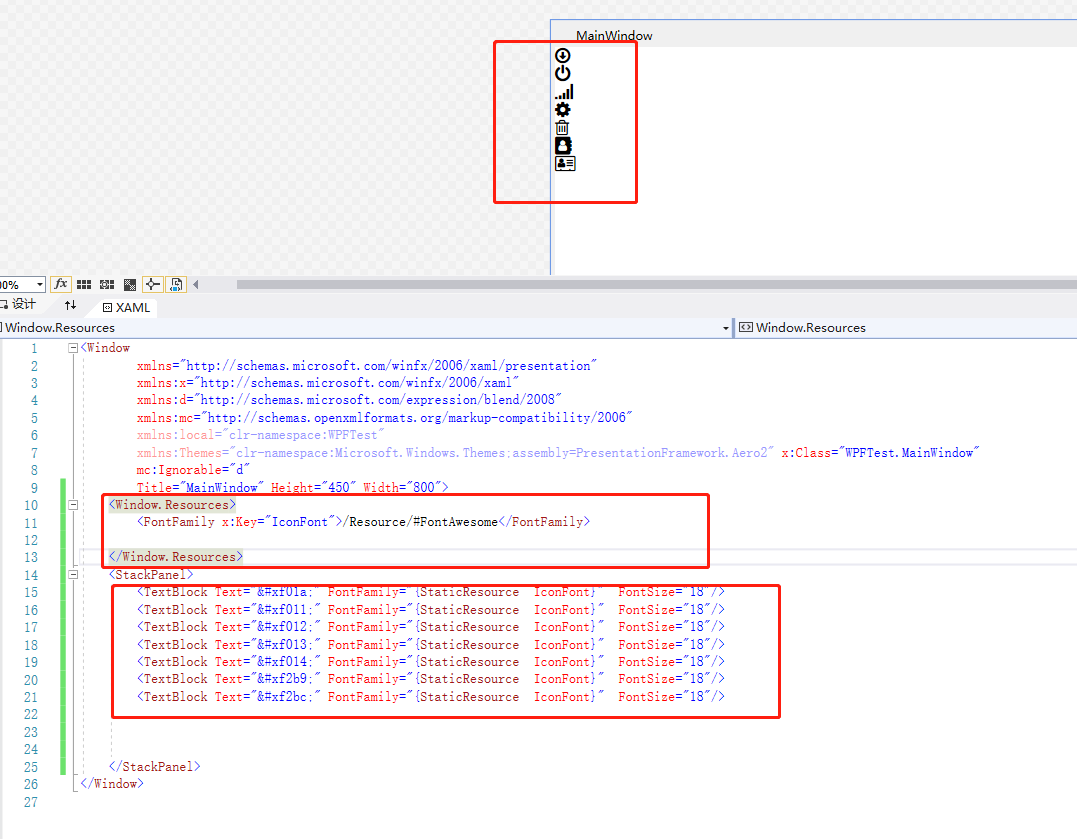
Task: Click the signal bars icon in preview
Action: click(564, 92)
